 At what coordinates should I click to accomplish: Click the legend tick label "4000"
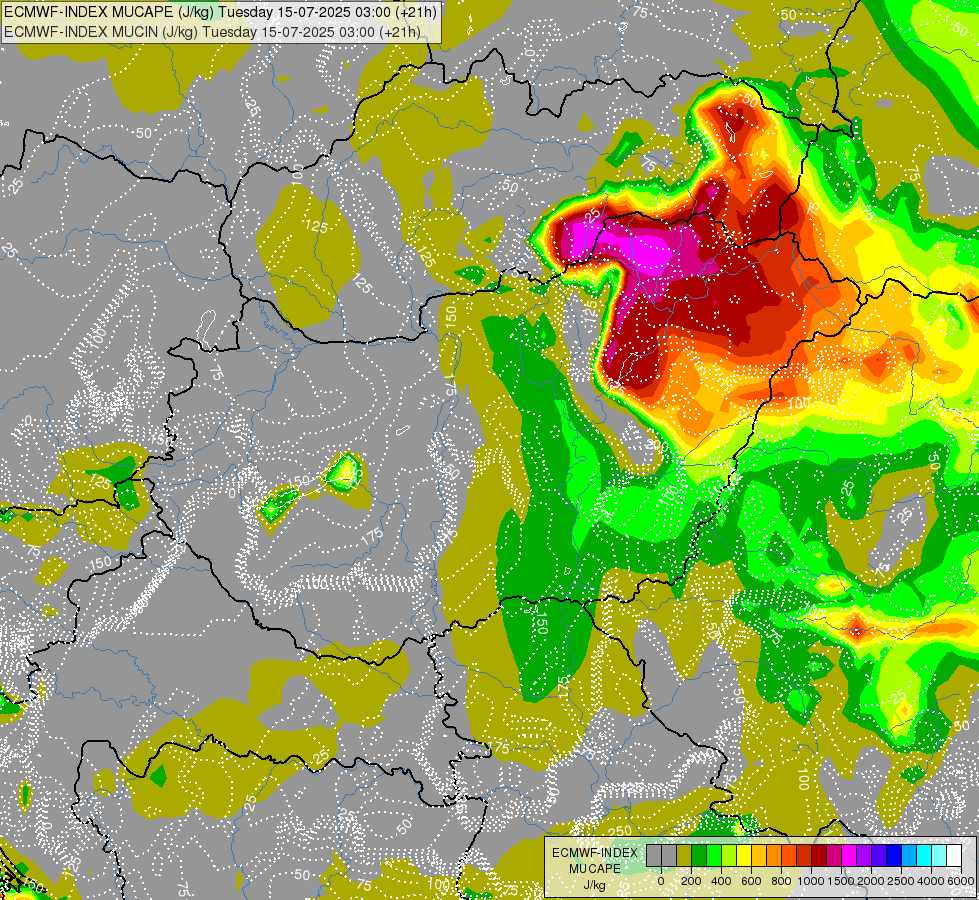coord(931,881)
